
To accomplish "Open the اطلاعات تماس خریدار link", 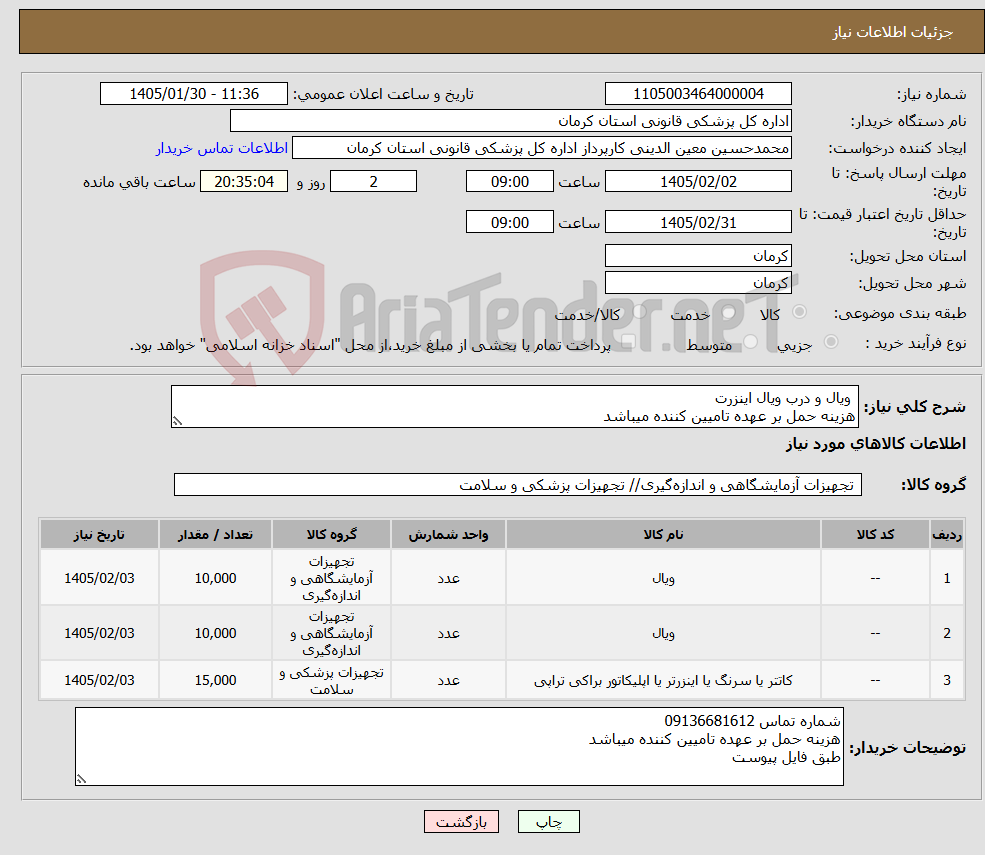I will click(222, 148).
